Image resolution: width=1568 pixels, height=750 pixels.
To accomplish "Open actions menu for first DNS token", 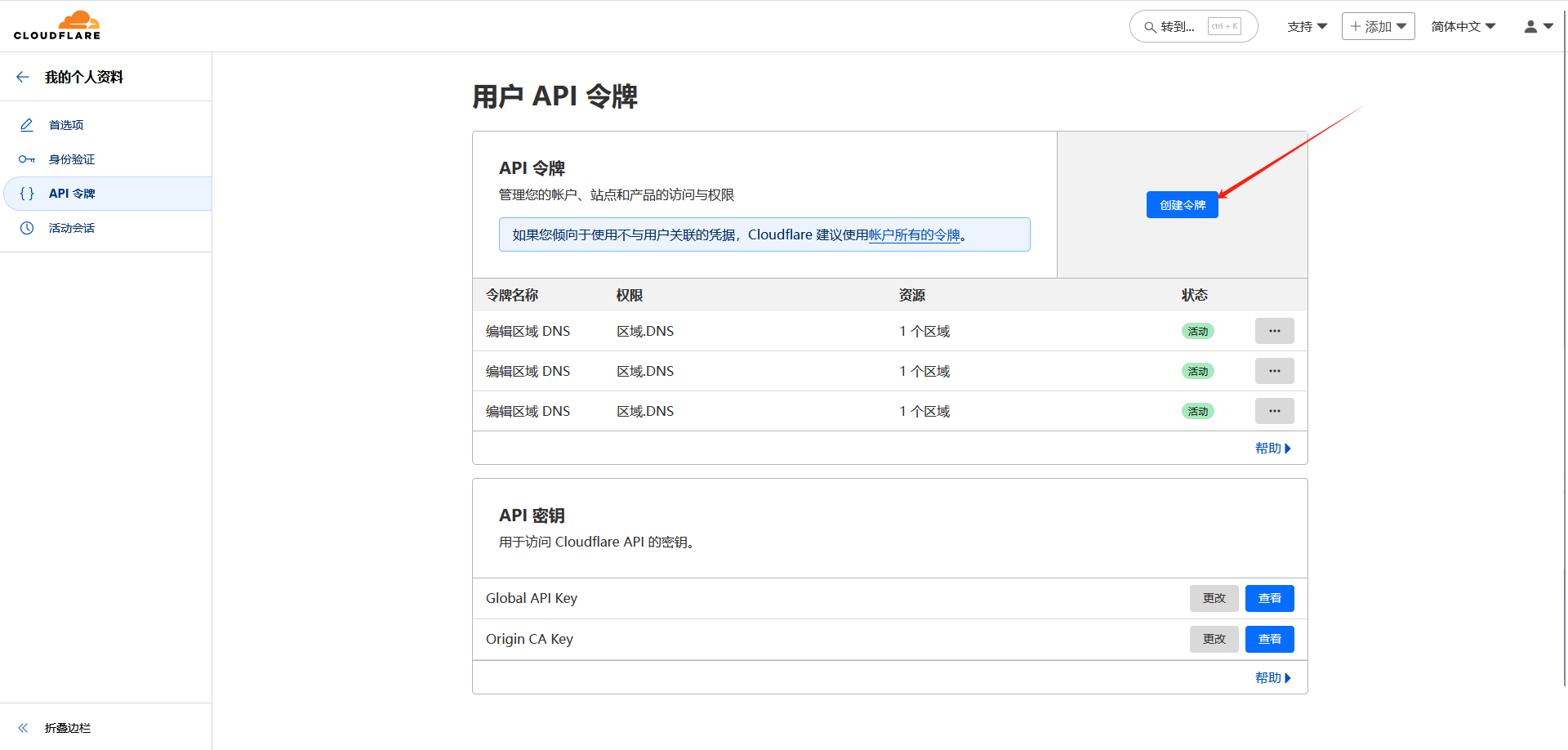I will point(1274,331).
